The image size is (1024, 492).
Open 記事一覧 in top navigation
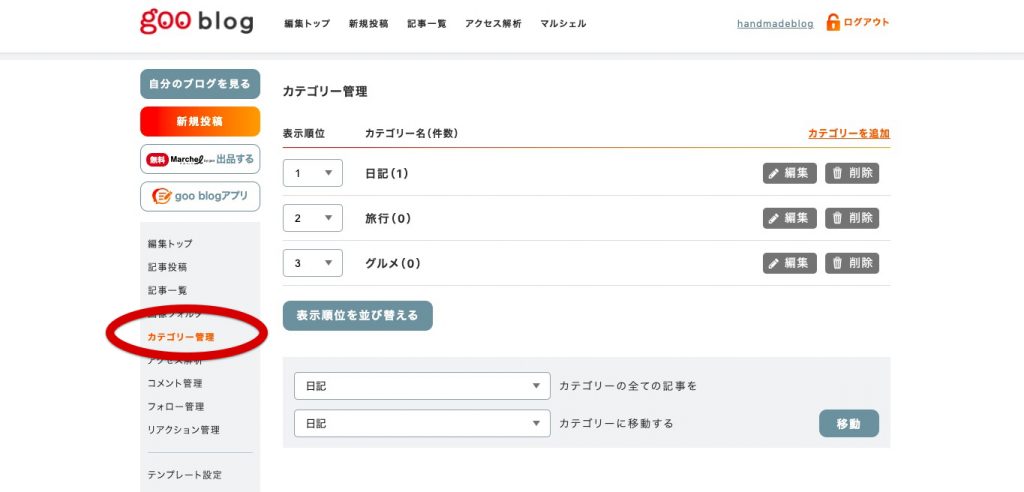tap(426, 24)
